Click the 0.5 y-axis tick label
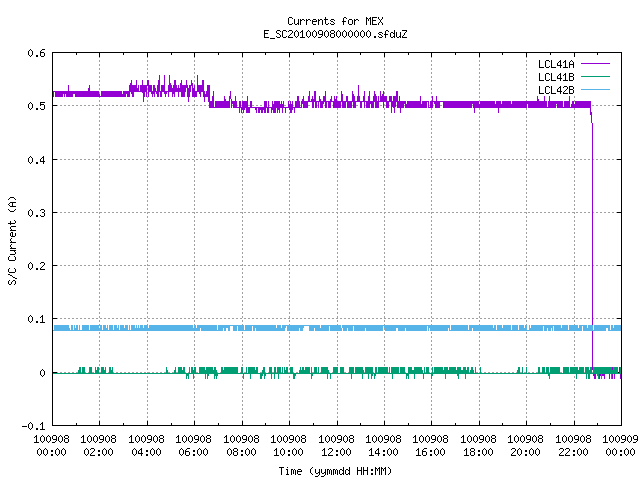 tap(36, 106)
